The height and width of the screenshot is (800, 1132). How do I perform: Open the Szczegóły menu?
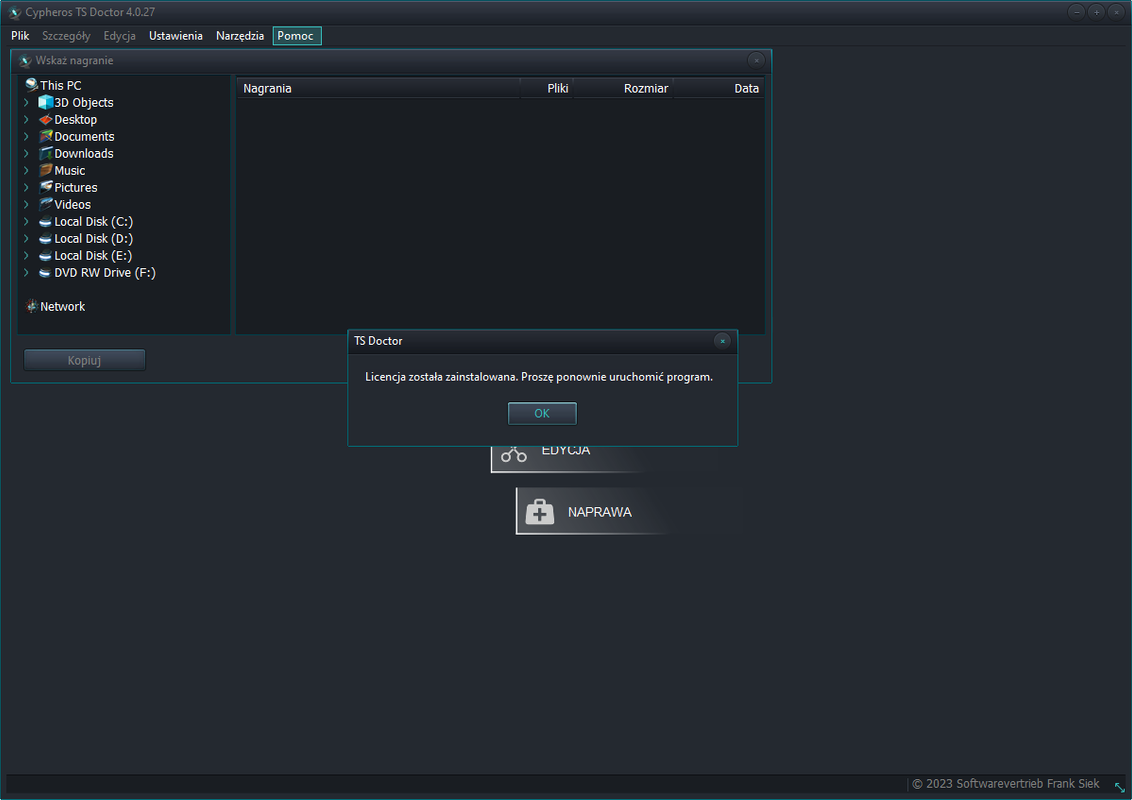(66, 35)
